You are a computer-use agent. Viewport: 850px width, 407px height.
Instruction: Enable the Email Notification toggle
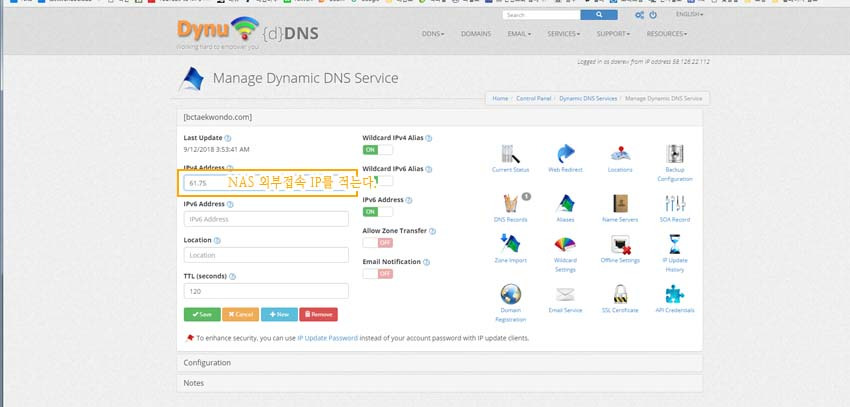click(x=377, y=274)
